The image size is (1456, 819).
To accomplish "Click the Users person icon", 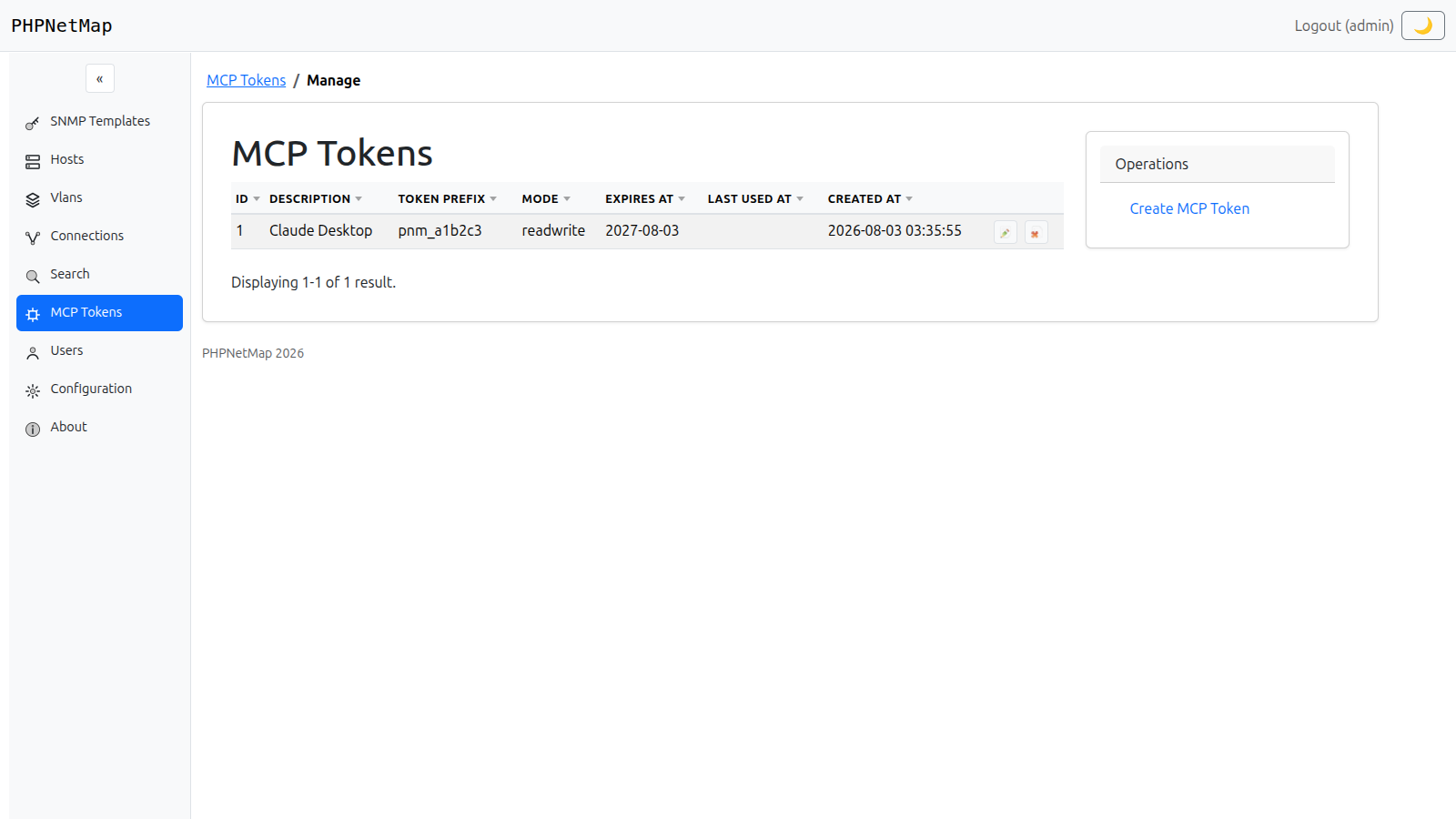I will click(33, 352).
